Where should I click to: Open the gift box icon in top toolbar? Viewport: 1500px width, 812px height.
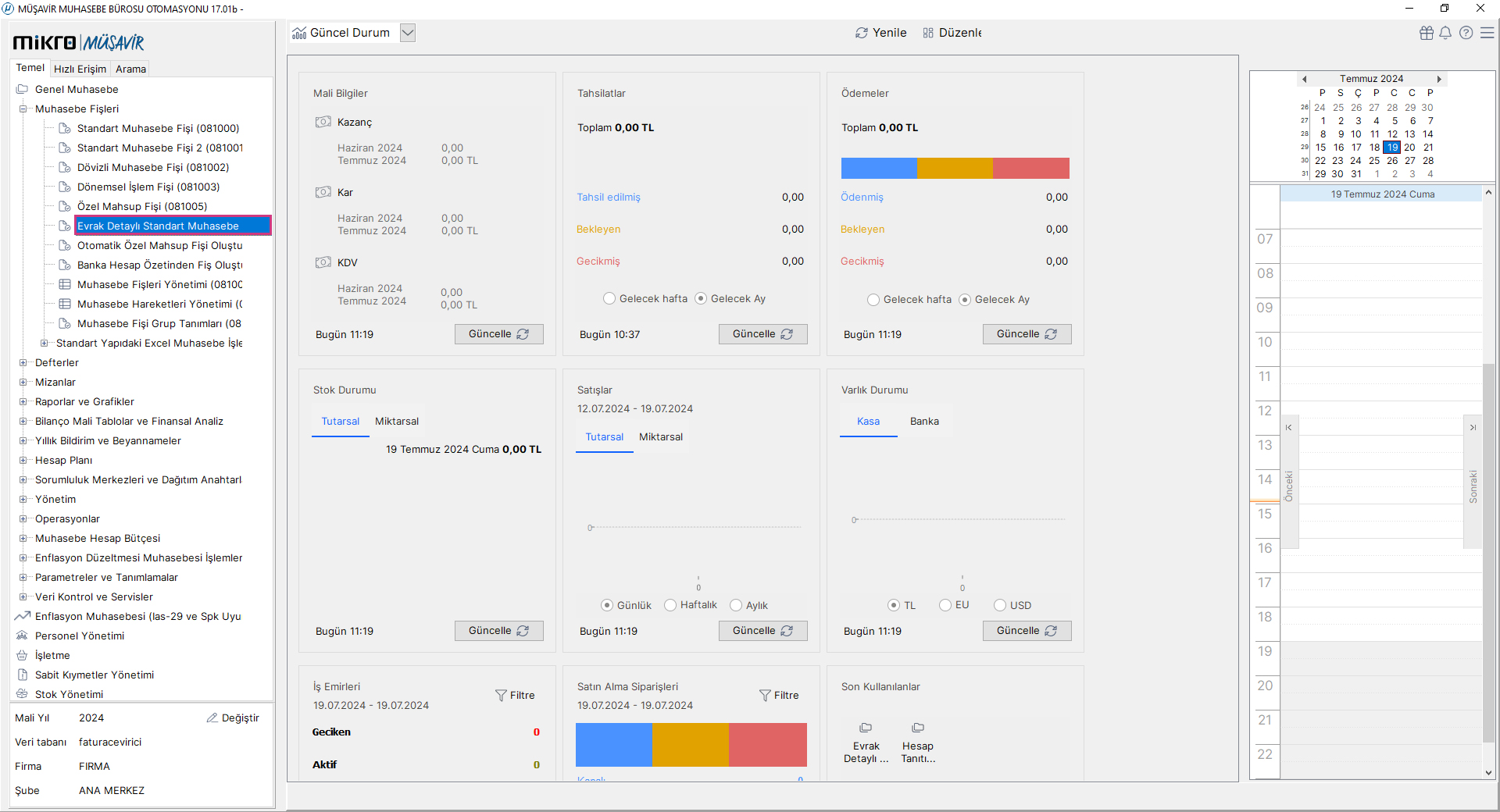tap(1427, 33)
